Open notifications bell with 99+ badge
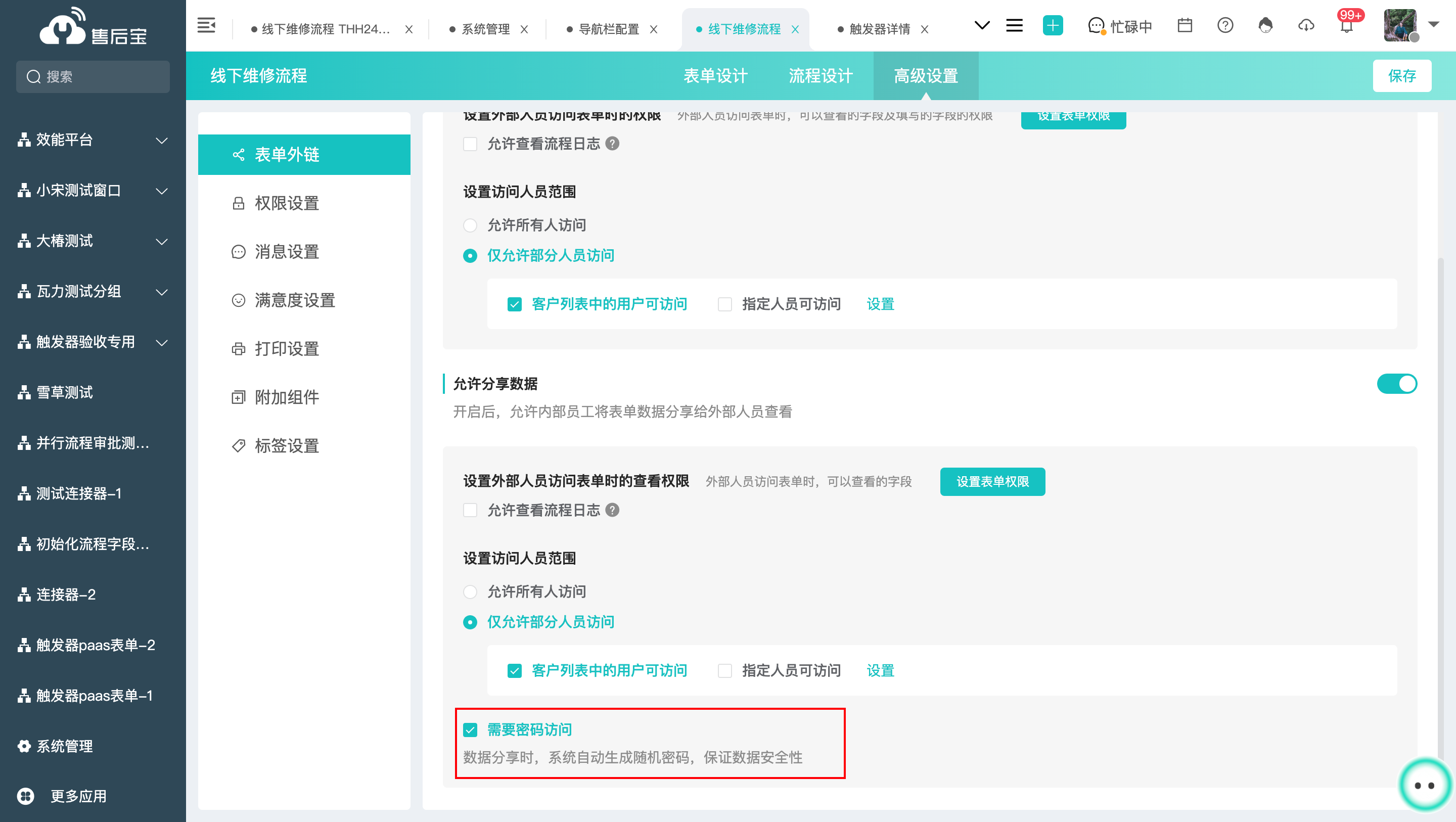Image resolution: width=1456 pixels, height=822 pixels. tap(1347, 25)
